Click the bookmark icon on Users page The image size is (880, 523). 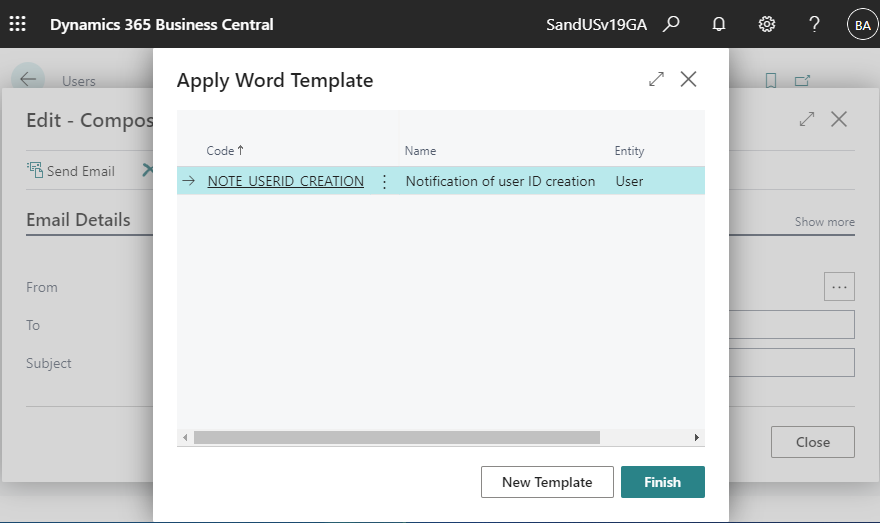[771, 81]
